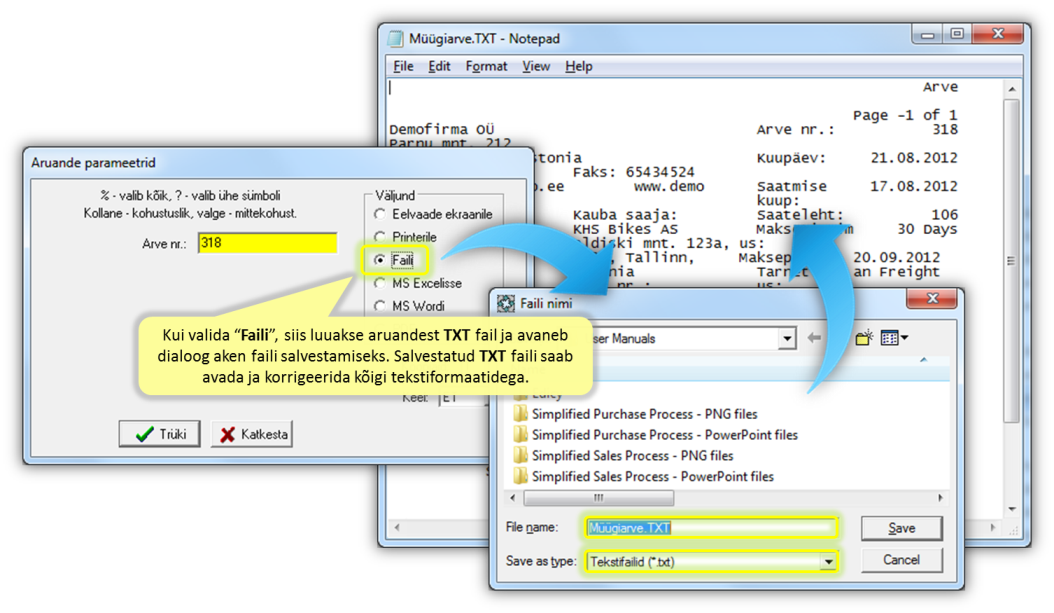Click the yellow 'Arve nr.' field
1054x613 pixels.
268,243
